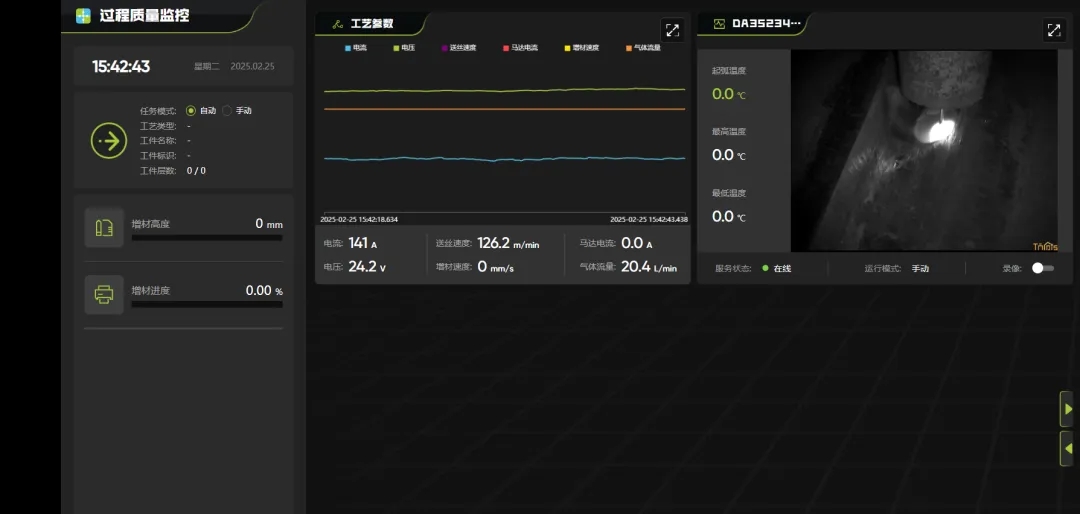
Task: Click the left-pointing arrow expander on right edge
Action: pos(1068,448)
